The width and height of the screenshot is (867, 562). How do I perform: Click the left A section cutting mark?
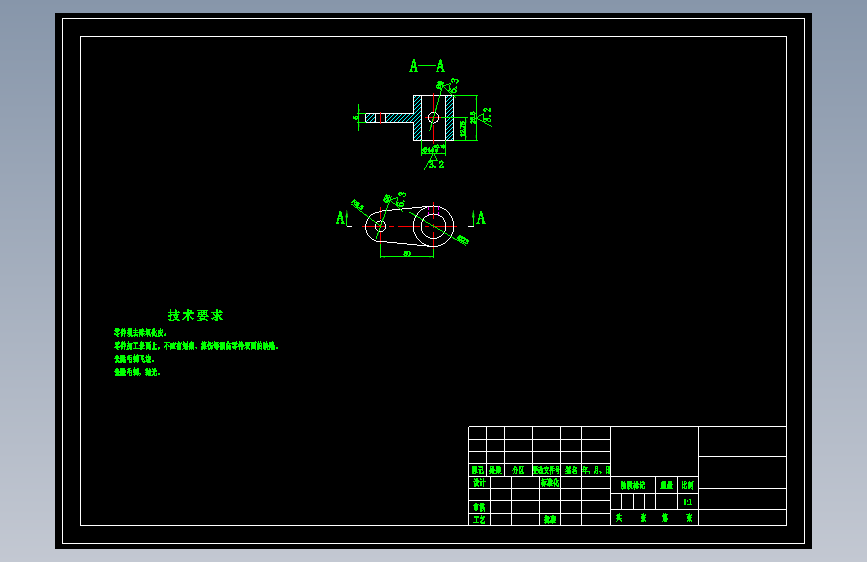pyautogui.click(x=343, y=218)
